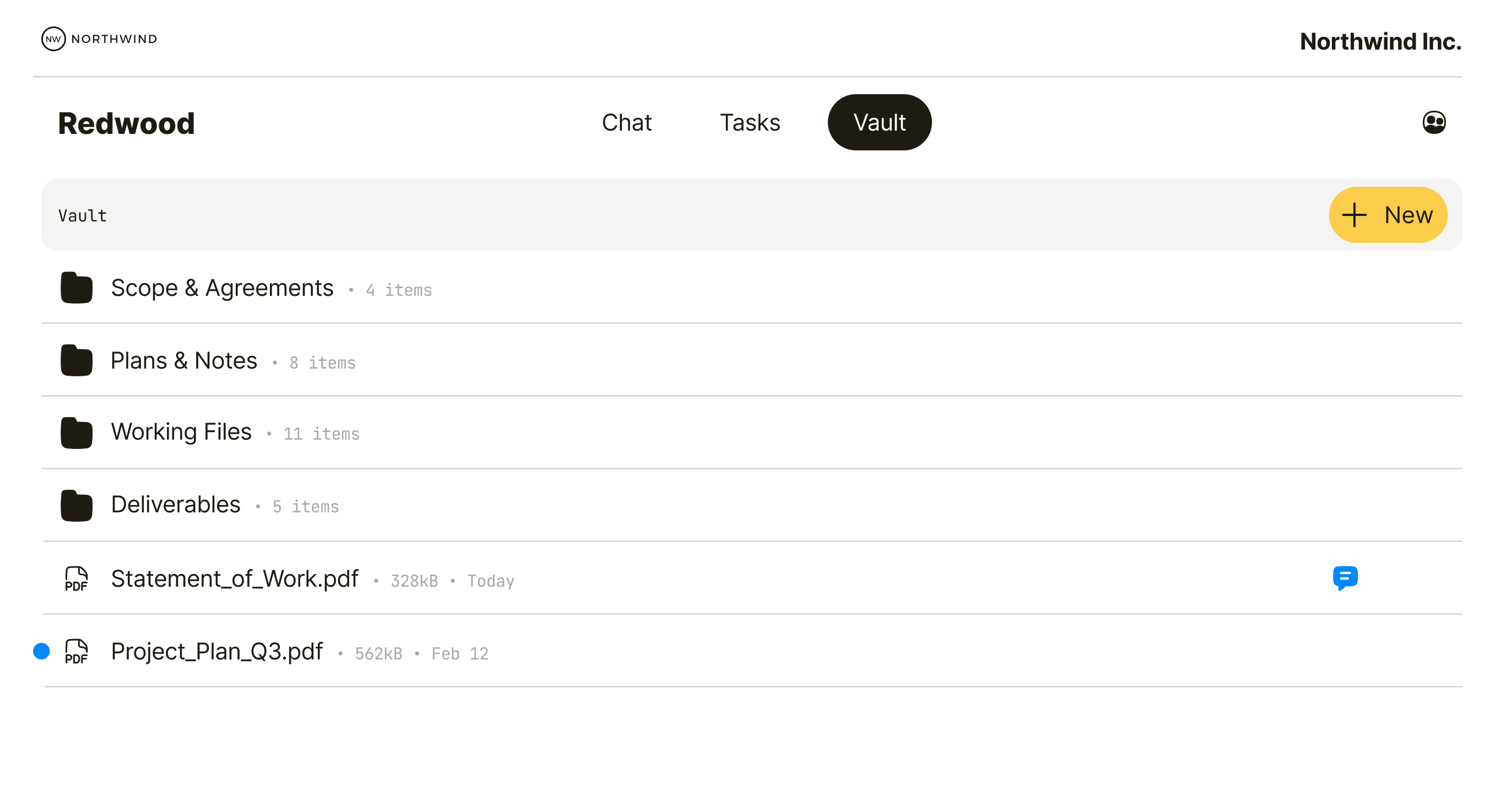
Task: Click the Vault breadcrumb label
Action: pyautogui.click(x=82, y=215)
